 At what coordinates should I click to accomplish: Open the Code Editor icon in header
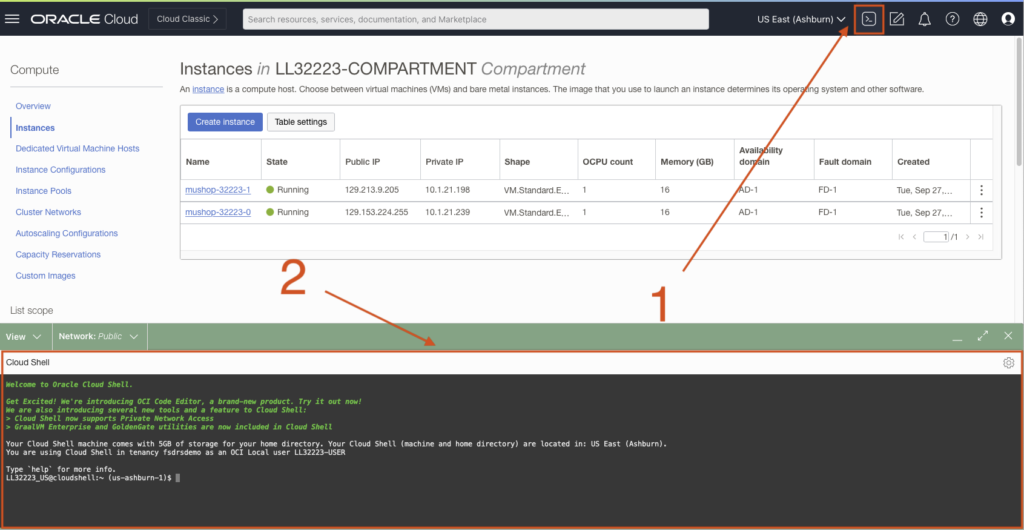point(897,19)
